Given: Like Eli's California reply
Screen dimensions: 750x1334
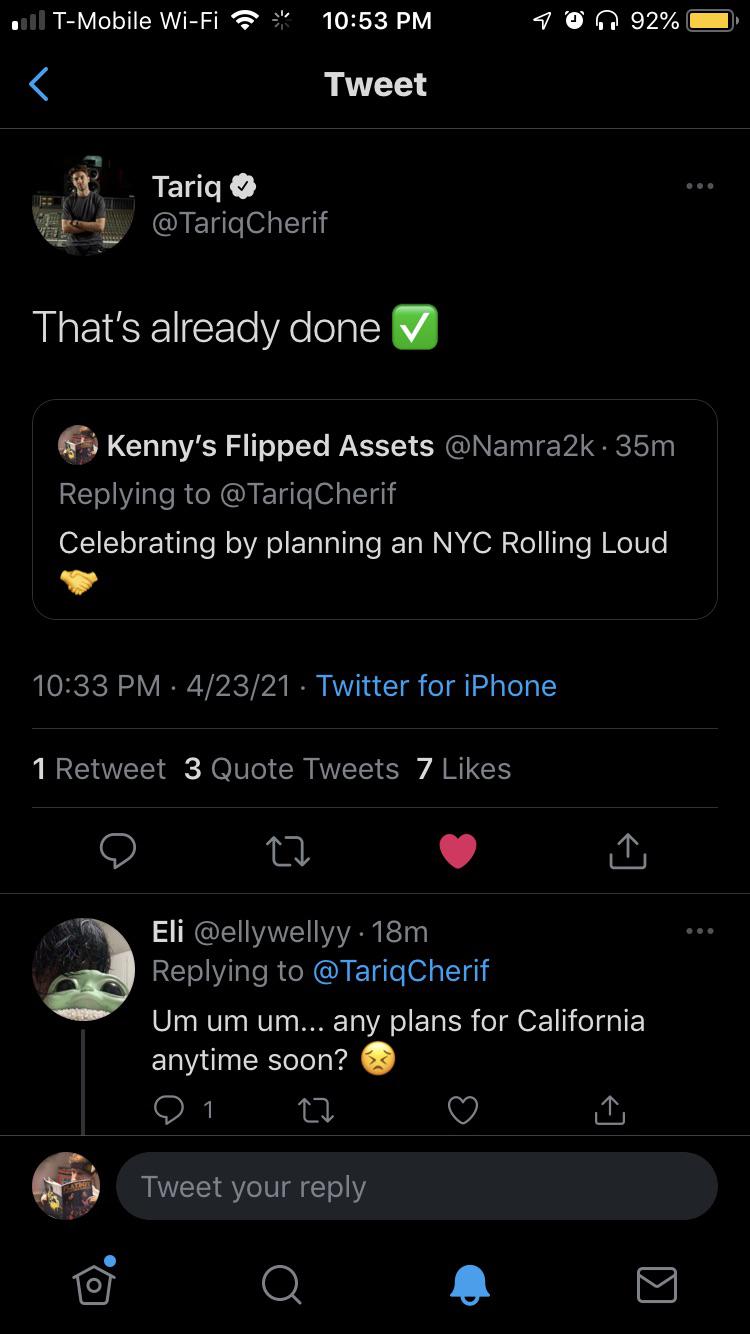Looking at the screenshot, I should point(462,1109).
